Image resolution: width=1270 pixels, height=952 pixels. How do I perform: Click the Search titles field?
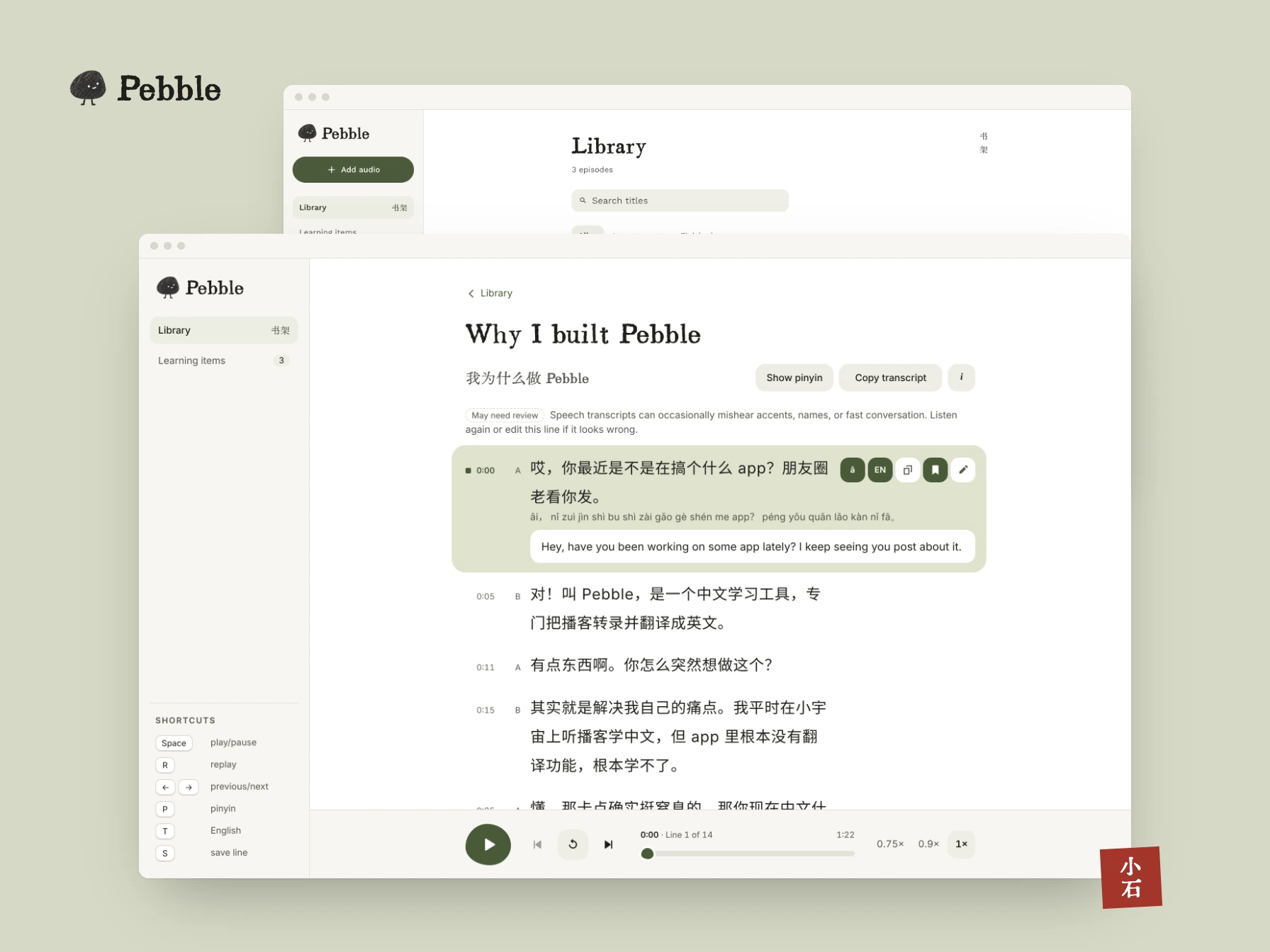coord(680,200)
